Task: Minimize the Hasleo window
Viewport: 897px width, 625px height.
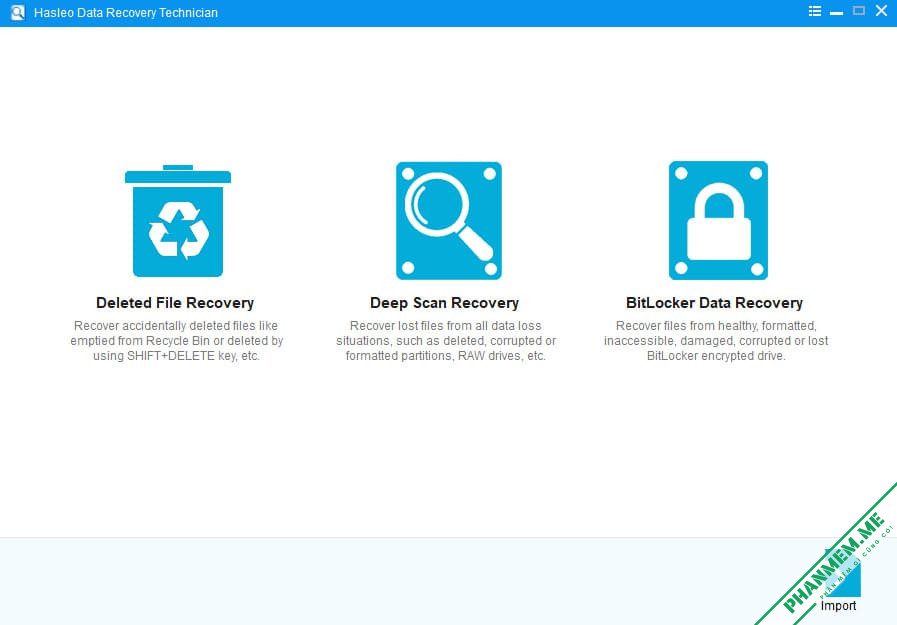Action: (836, 12)
